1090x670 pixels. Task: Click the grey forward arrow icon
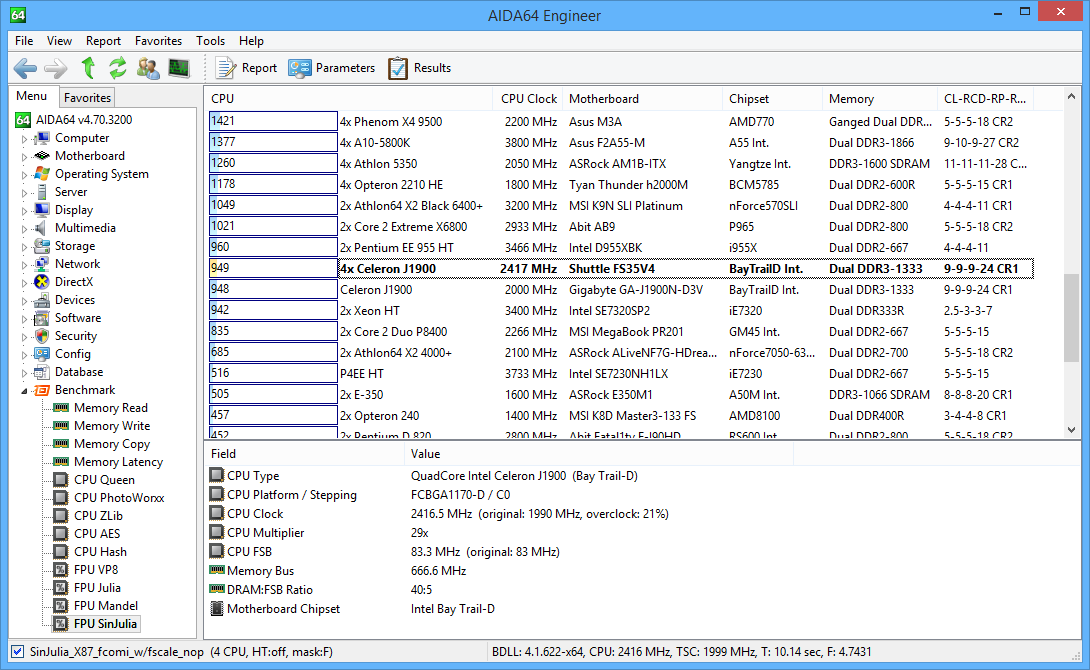tap(56, 68)
